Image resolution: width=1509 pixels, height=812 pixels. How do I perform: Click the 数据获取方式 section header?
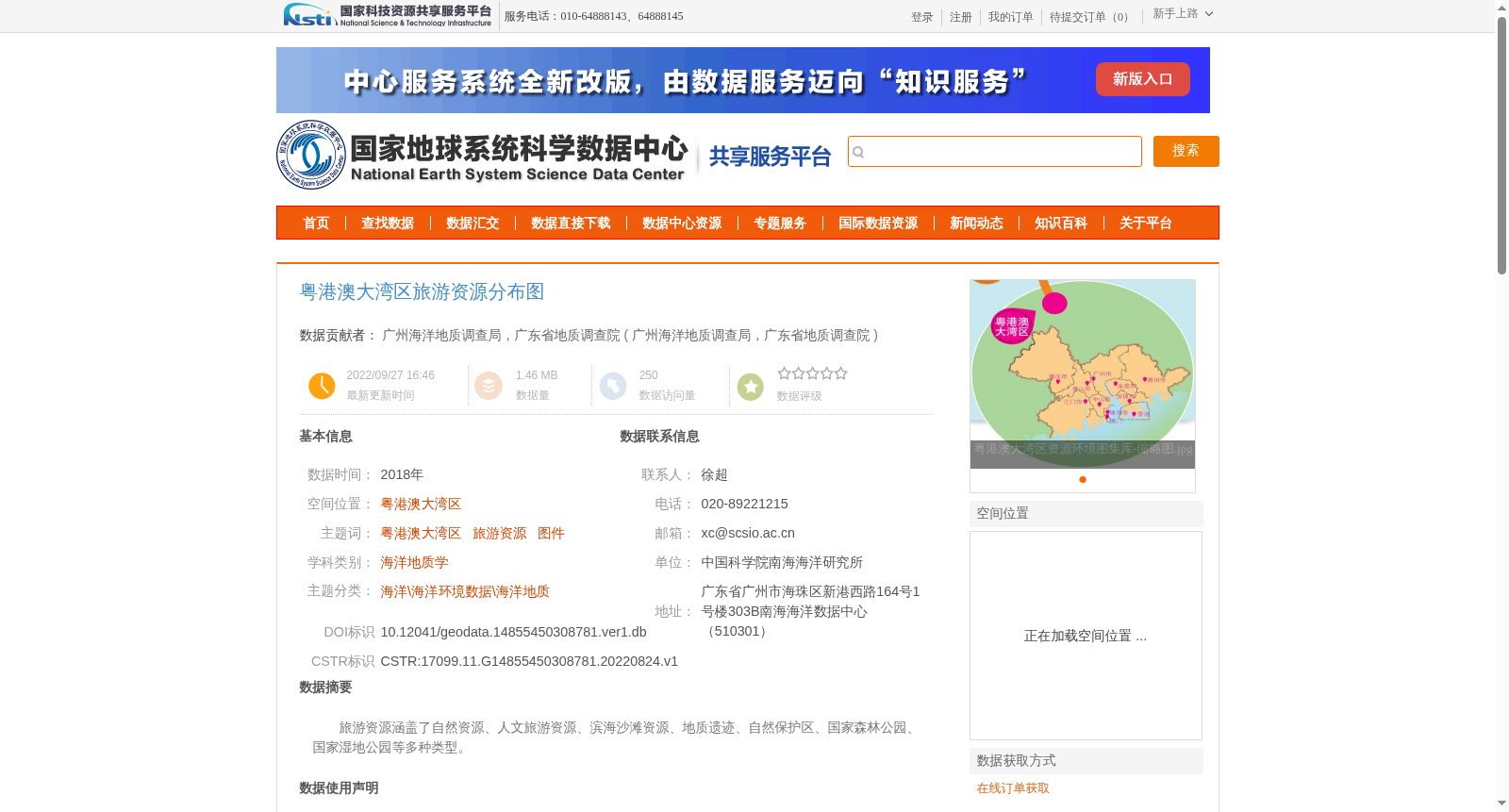point(1086,761)
